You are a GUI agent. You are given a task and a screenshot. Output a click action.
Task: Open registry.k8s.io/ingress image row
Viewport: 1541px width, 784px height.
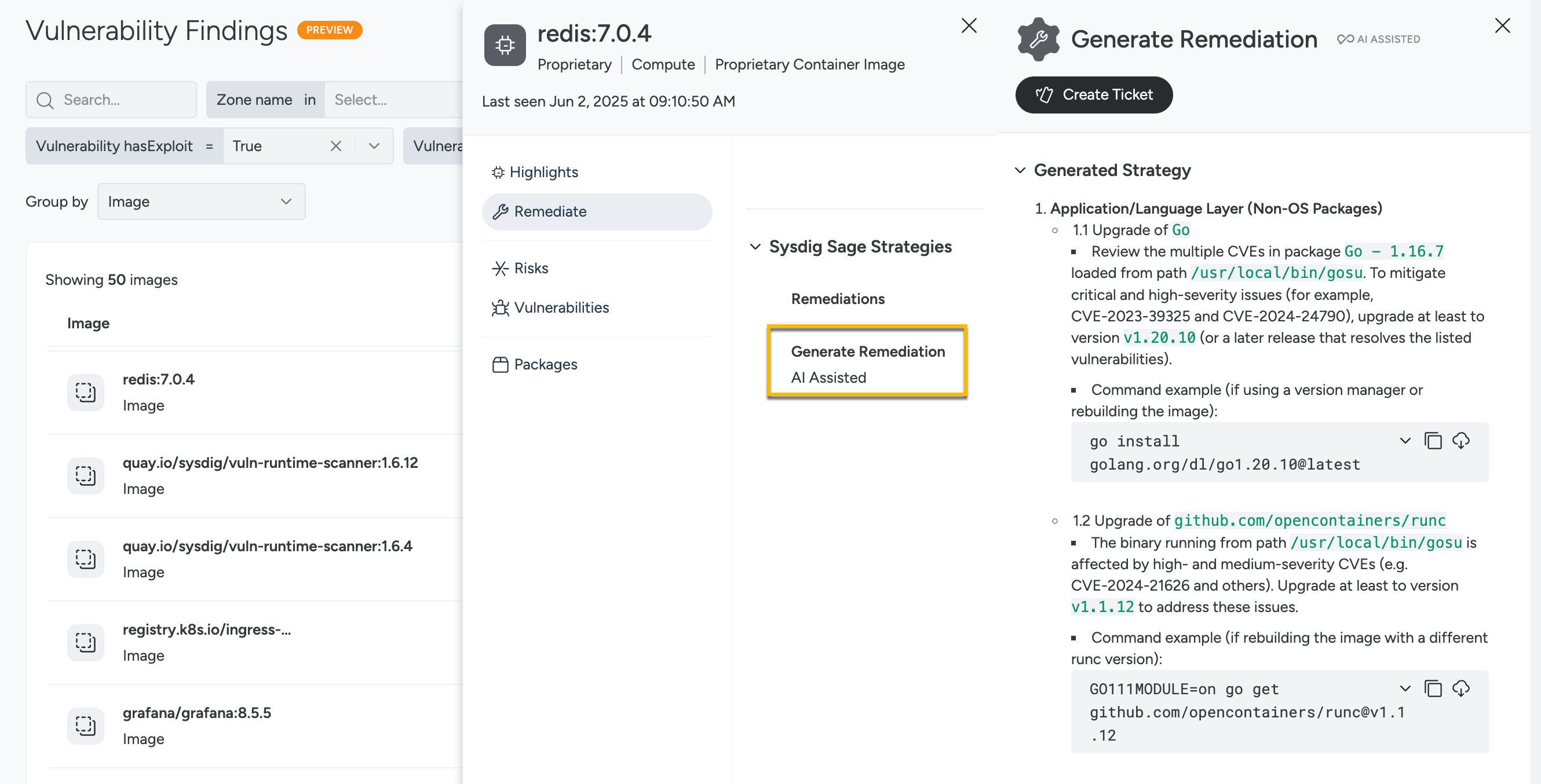tap(255, 643)
